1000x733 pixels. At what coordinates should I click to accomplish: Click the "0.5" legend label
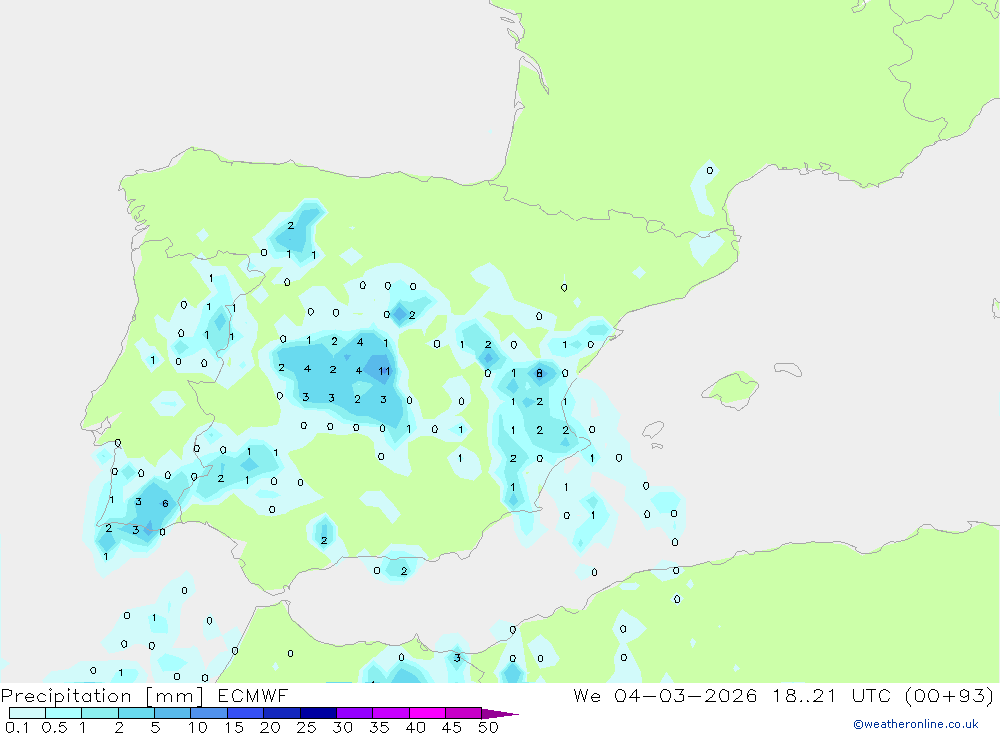(54, 727)
